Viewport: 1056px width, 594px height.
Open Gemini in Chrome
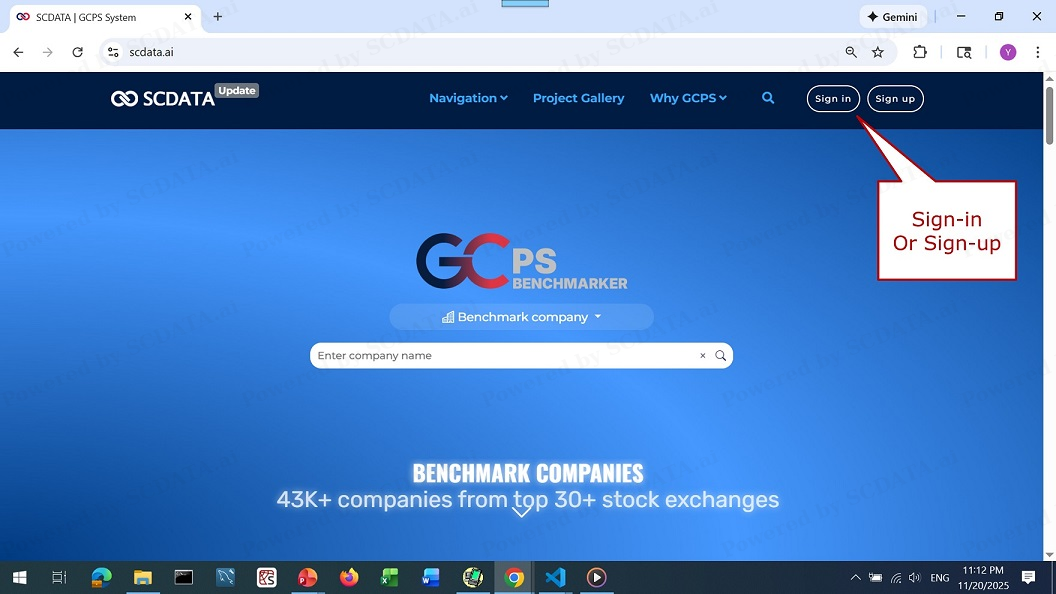[x=892, y=17]
